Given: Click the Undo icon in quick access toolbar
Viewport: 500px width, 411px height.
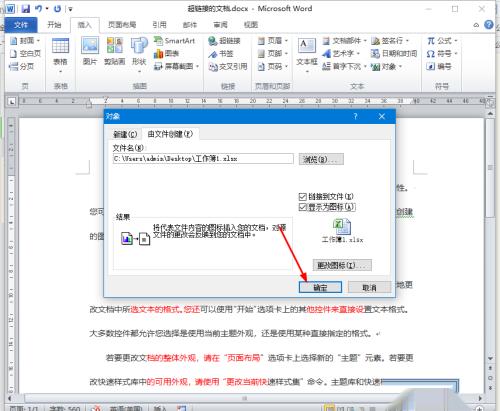Looking at the screenshot, I should [39, 9].
